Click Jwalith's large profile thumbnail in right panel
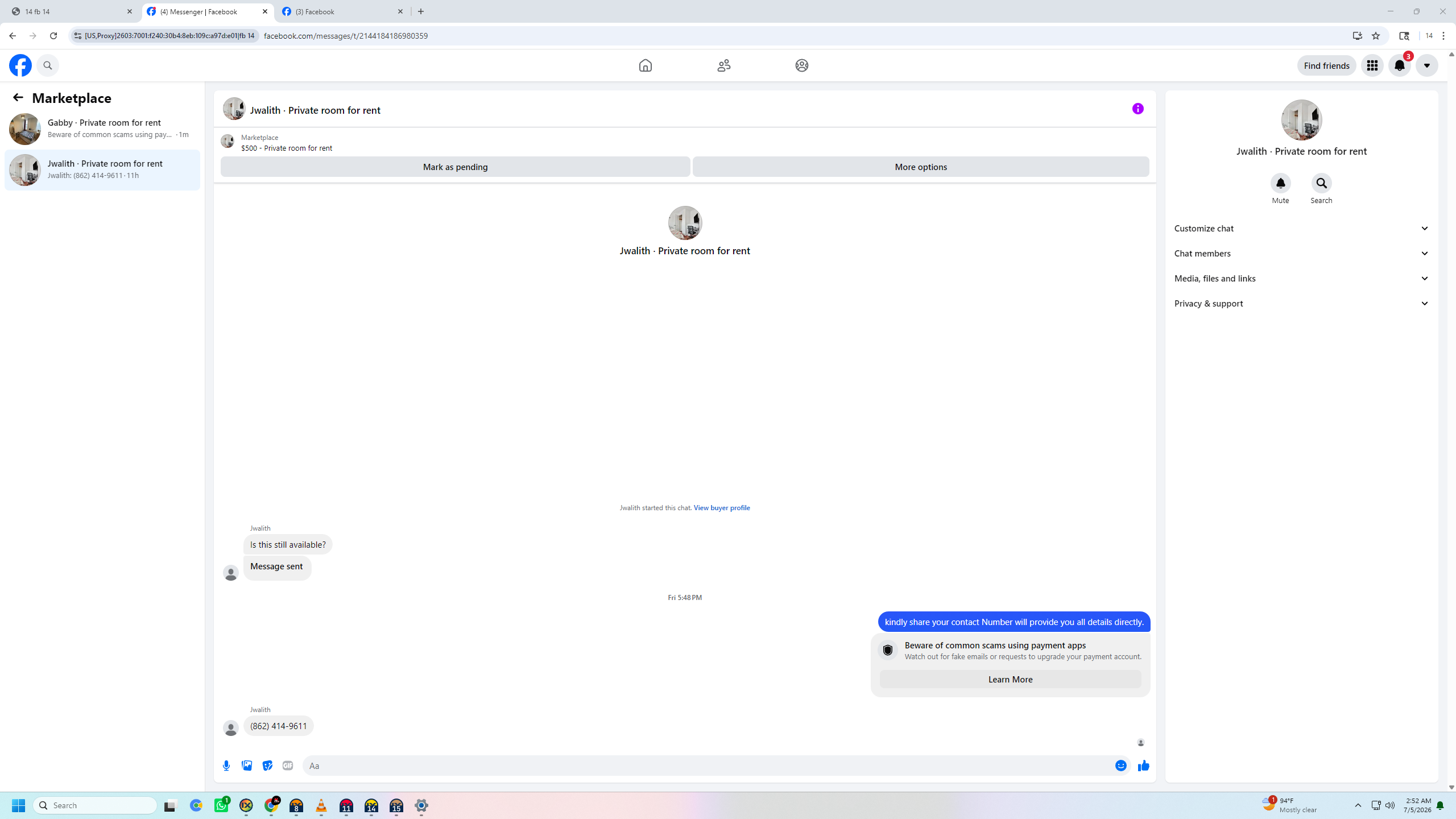This screenshot has width=1456, height=819. (x=1301, y=120)
